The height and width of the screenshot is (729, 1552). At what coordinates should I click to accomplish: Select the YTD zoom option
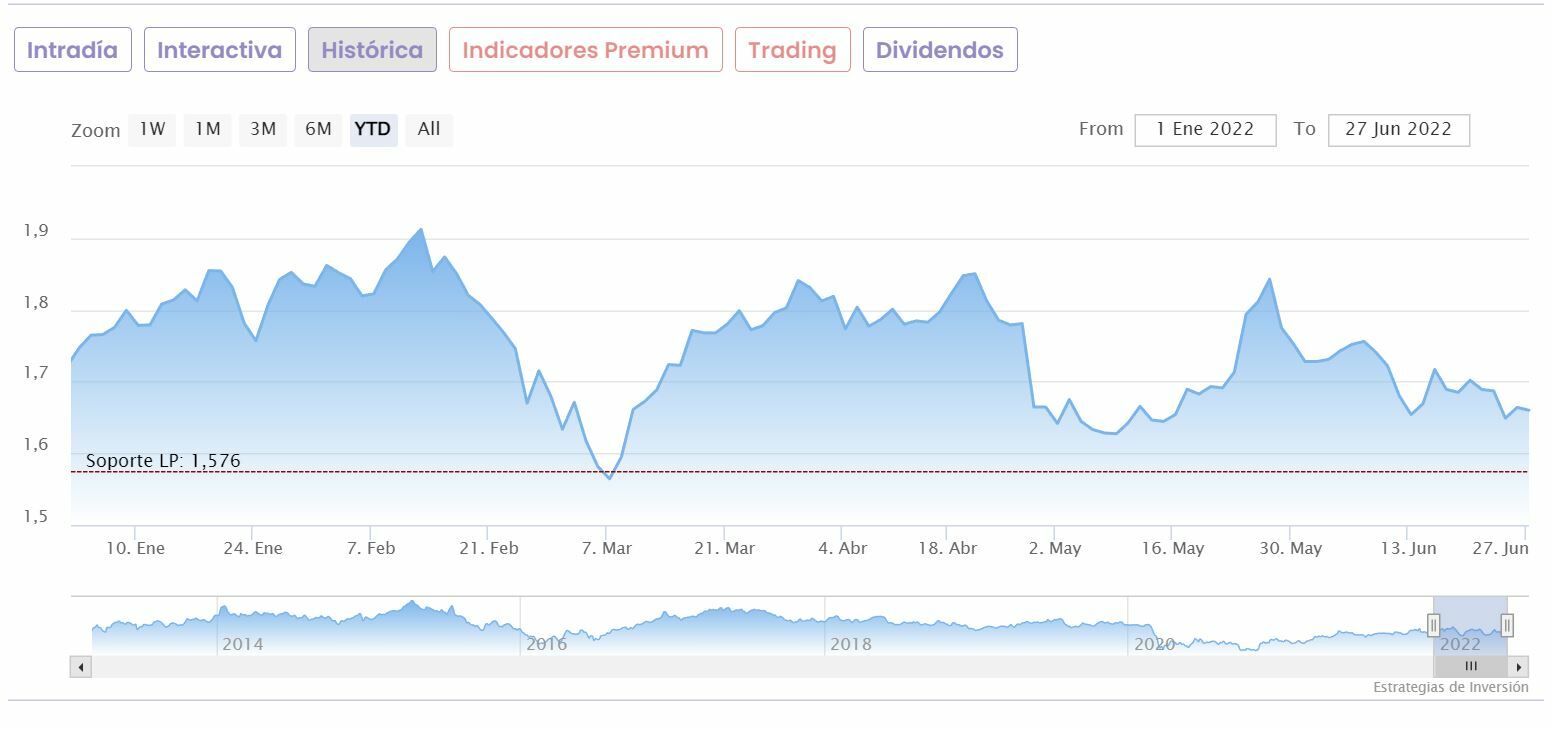(373, 130)
